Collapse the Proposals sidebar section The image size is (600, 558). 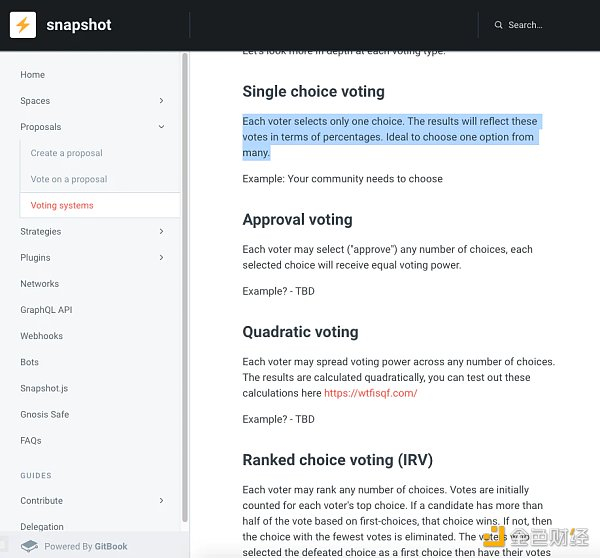pos(162,127)
